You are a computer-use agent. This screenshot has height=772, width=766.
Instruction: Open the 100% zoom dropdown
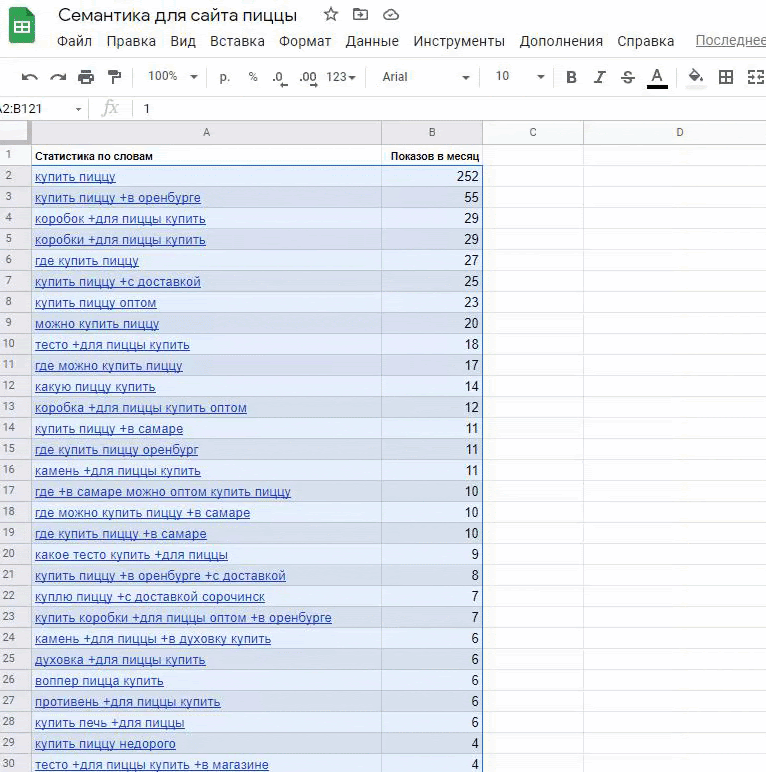tap(172, 77)
